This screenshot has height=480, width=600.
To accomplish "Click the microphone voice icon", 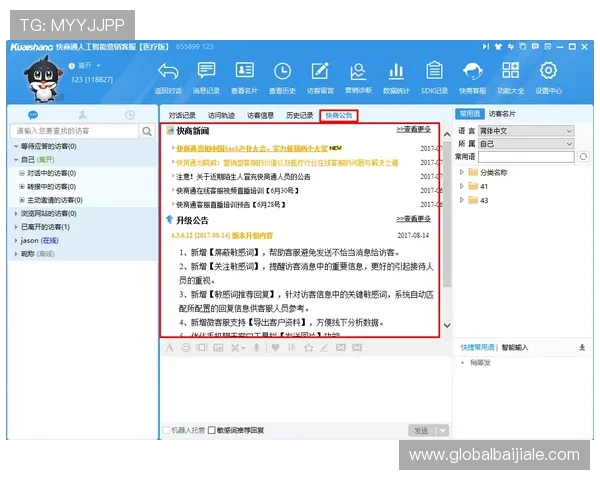I will pyautogui.click(x=257, y=348).
